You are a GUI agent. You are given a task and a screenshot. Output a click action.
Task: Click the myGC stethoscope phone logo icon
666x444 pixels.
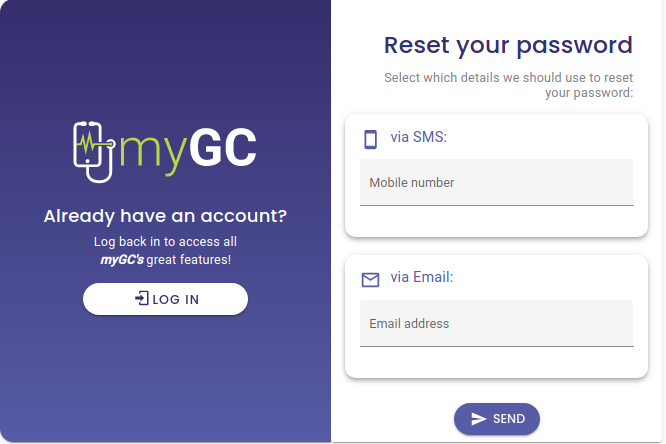[95, 151]
